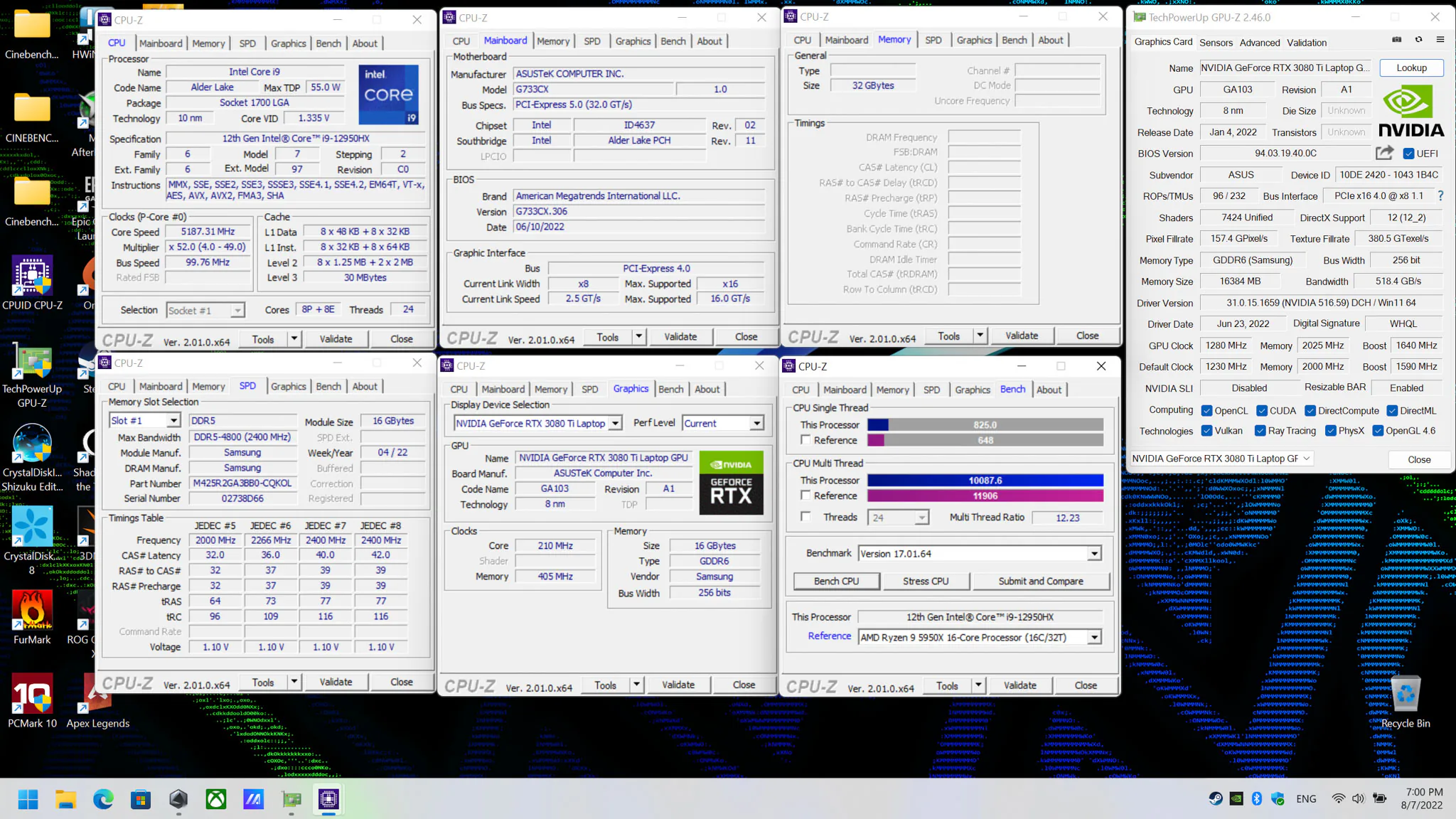Open the Mainboard tab in the top-left CPU-Z window
Screen dimensions: 1456x819
point(161,43)
